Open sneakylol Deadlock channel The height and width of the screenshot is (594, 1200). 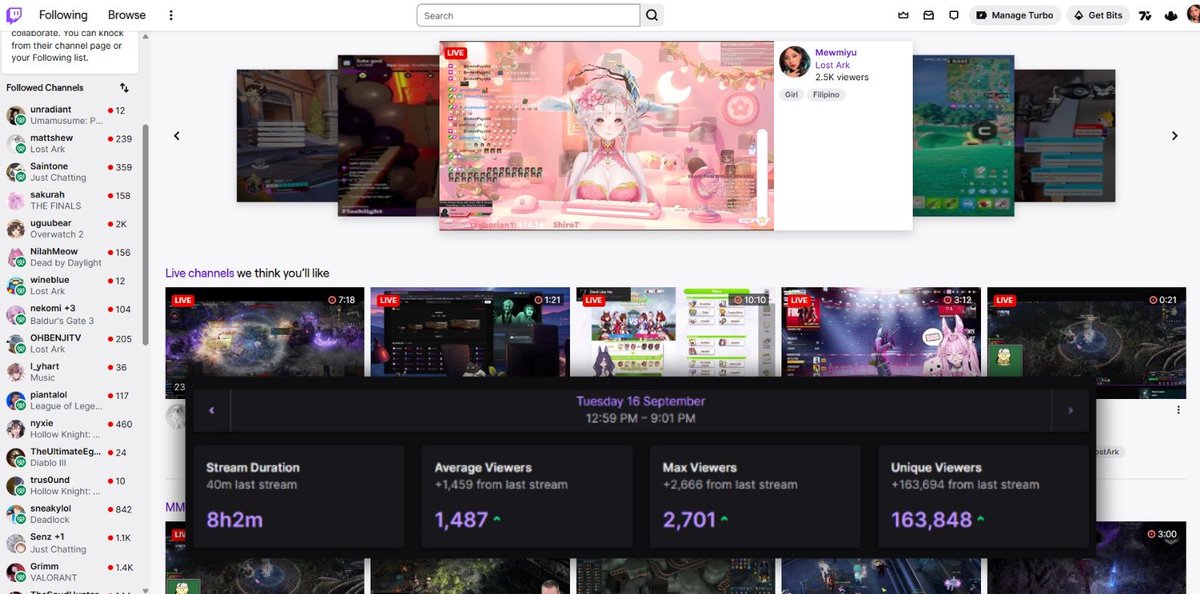pyautogui.click(x=70, y=514)
